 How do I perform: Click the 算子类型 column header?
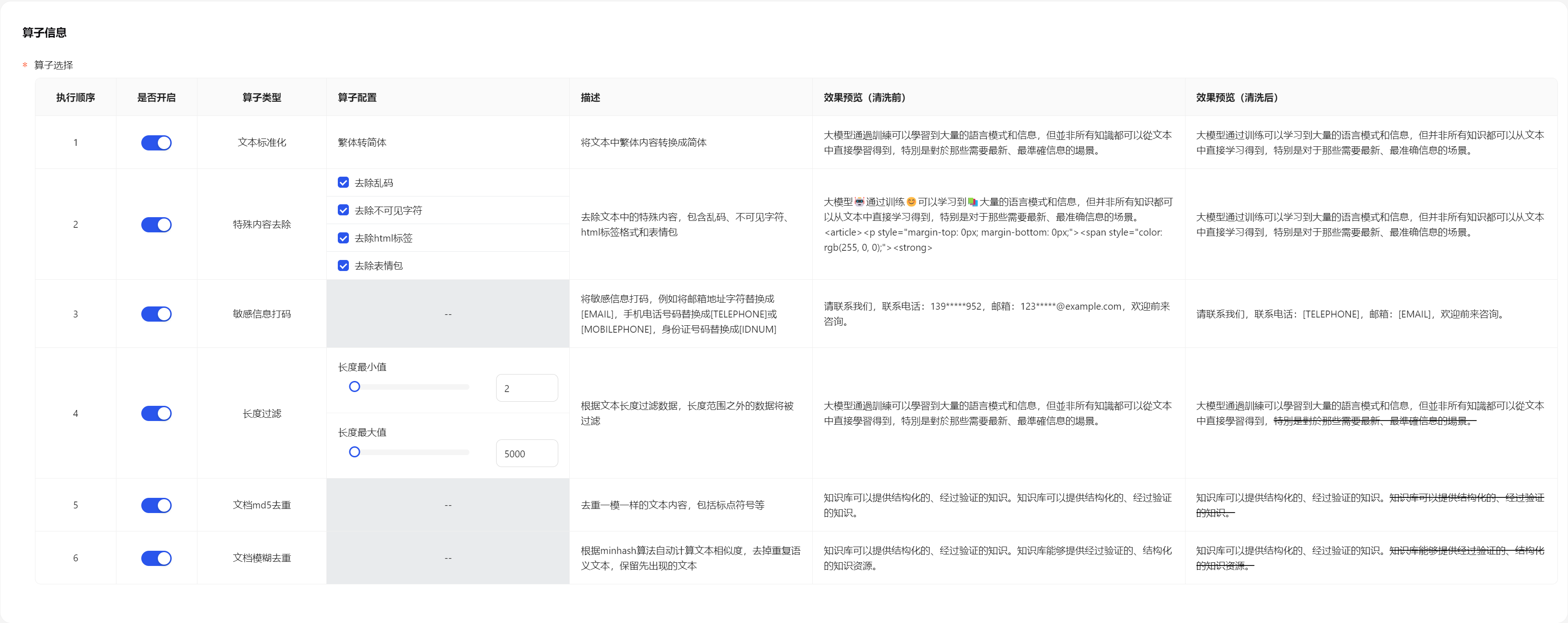262,98
